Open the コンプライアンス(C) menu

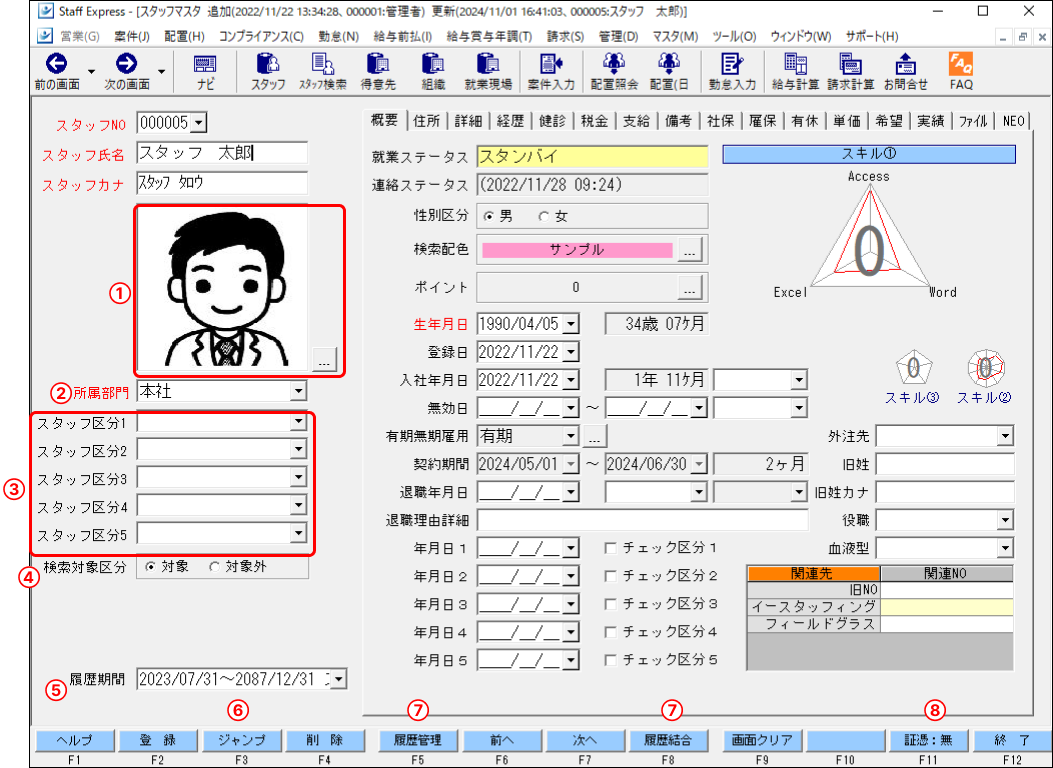coord(261,36)
